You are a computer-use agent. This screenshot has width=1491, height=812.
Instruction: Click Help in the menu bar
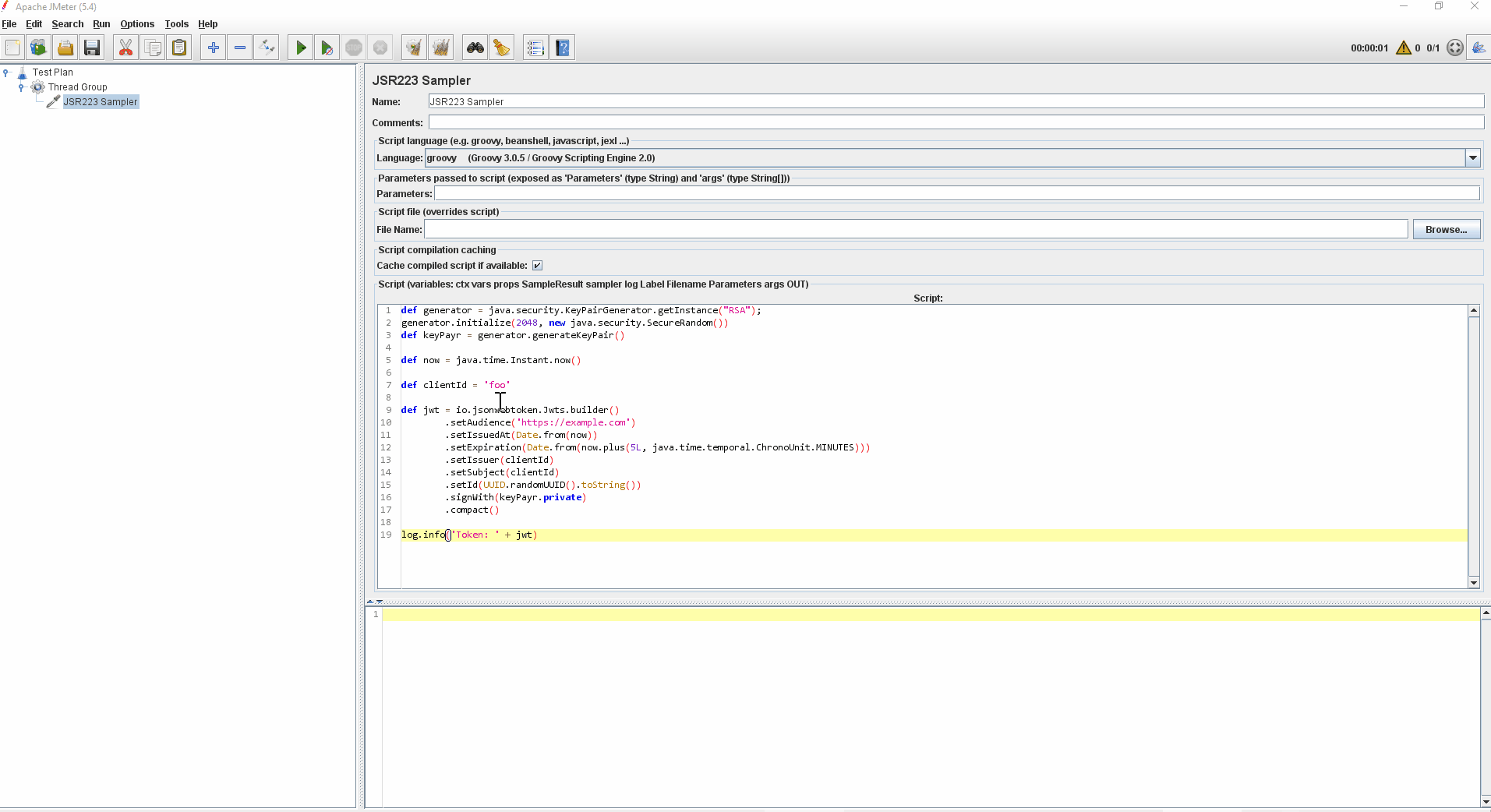tap(207, 23)
